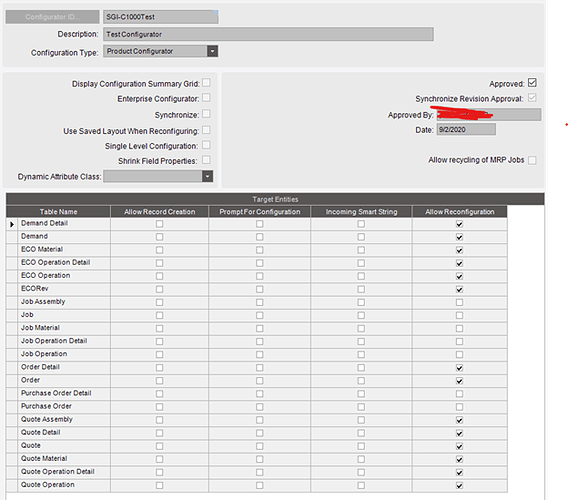Viewport: 568px width, 500px height.
Task: Select the Purchase Order Detail table row
Action: [256, 393]
